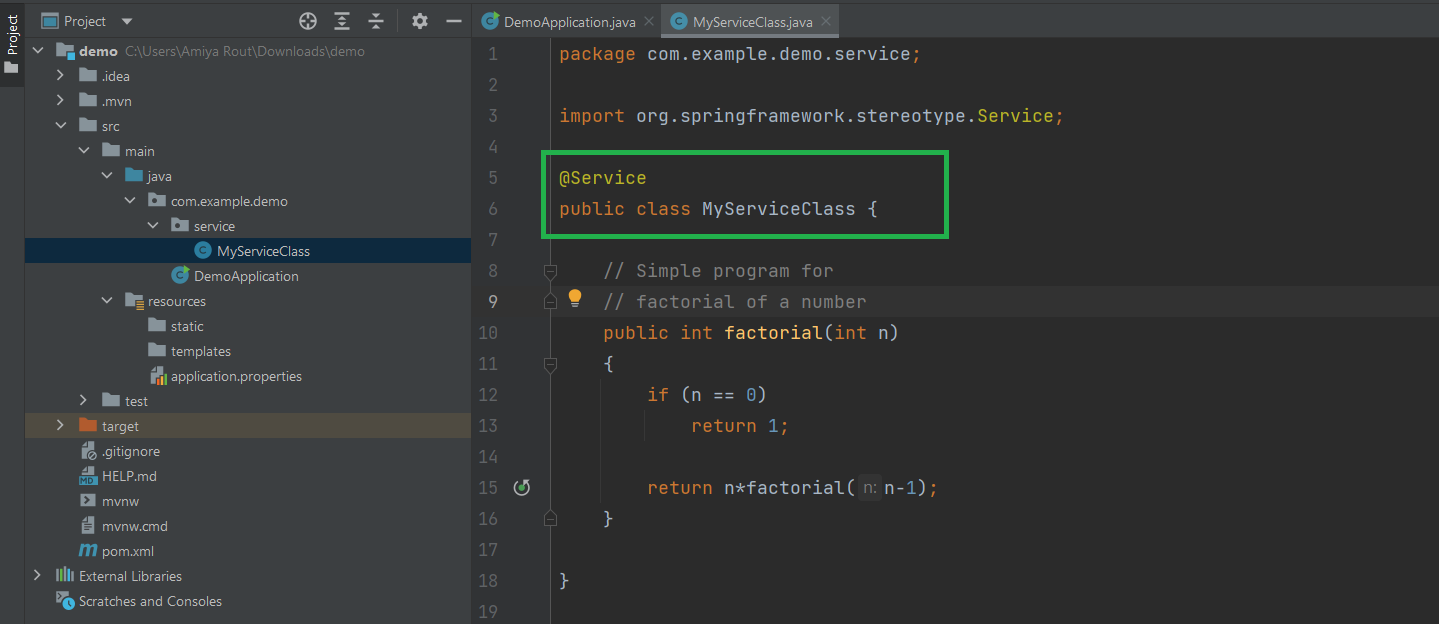Click the Service import on line 3
The width and height of the screenshot is (1439, 624).
[1015, 116]
